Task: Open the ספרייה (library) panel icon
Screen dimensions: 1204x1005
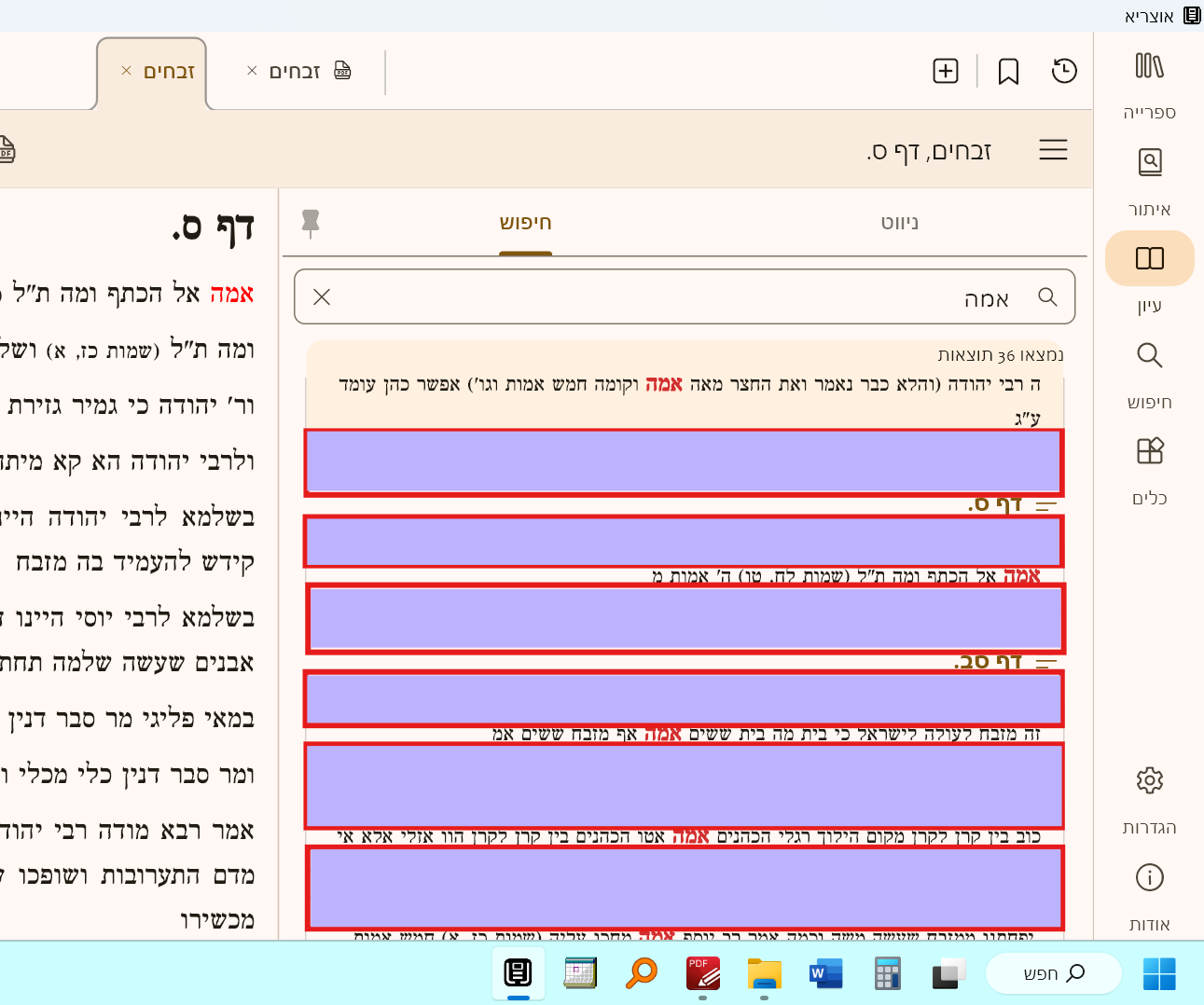Action: (1149, 66)
